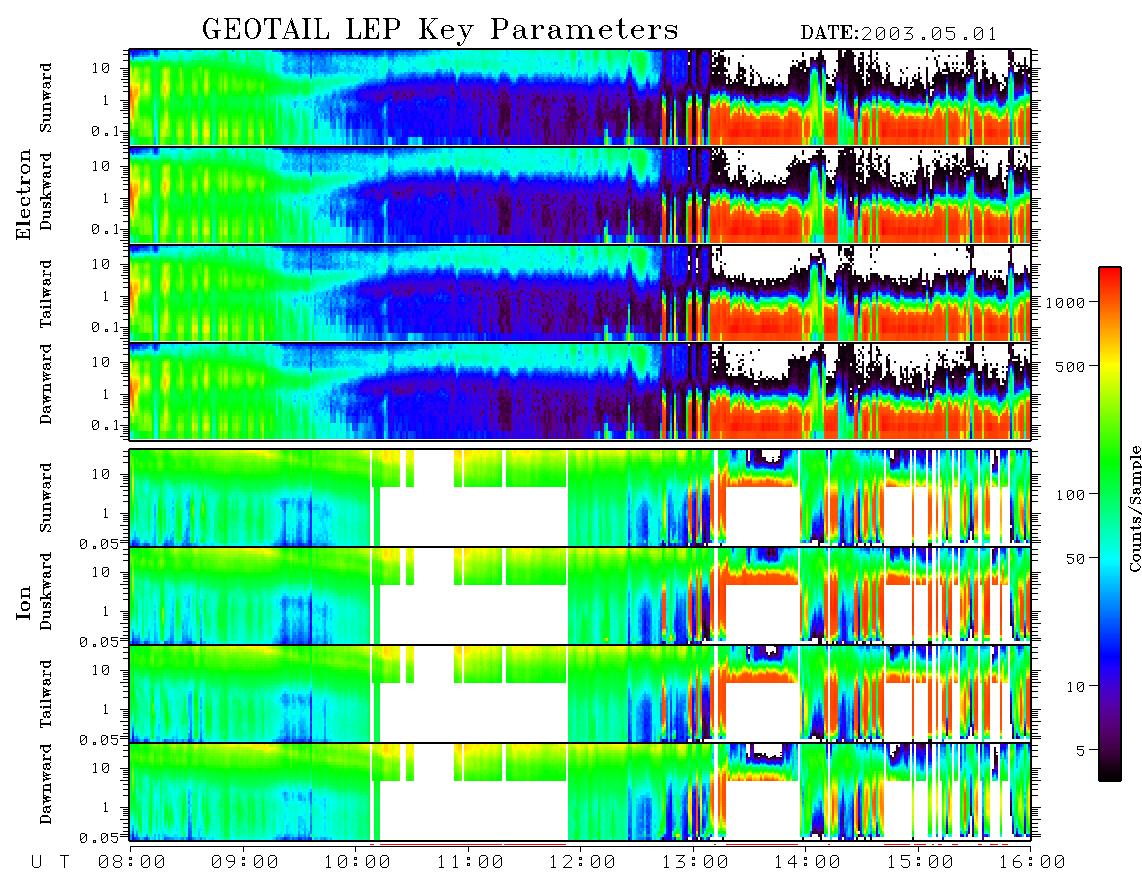Select the 1000 color bar tick label
This screenshot has height=880, width=1142.
tap(1065, 302)
